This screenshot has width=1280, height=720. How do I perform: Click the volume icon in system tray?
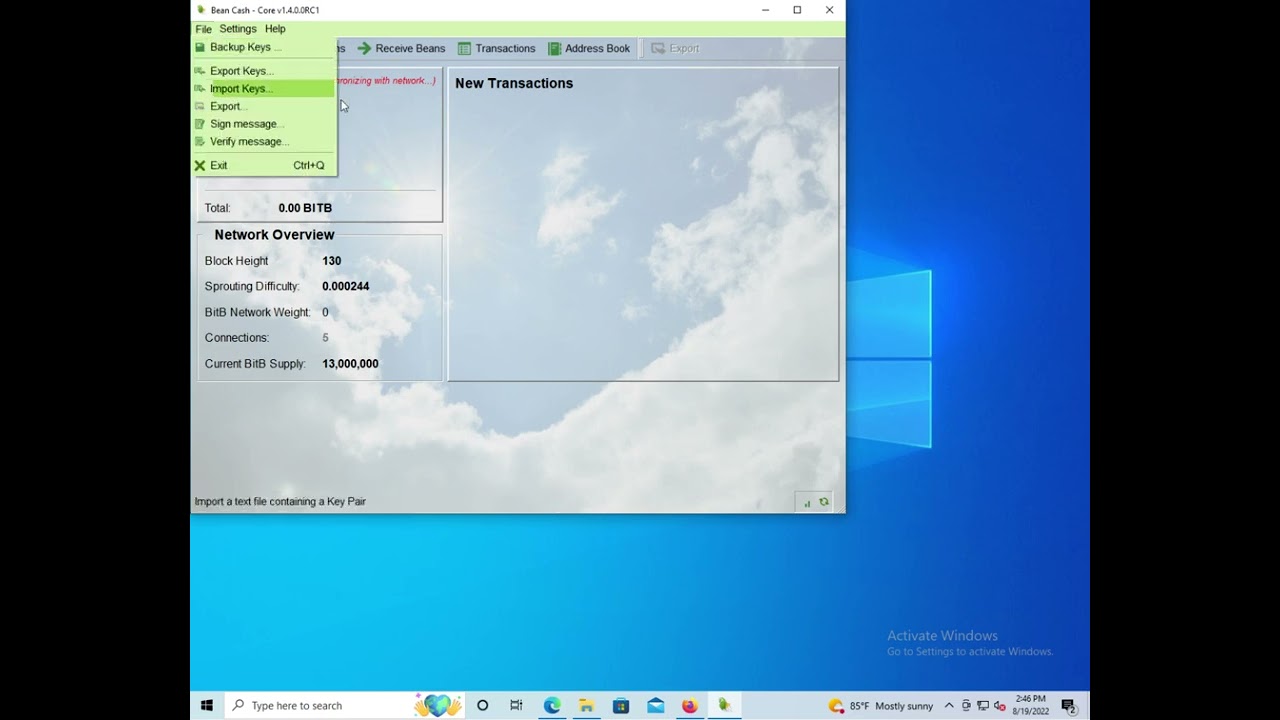[x=999, y=706]
